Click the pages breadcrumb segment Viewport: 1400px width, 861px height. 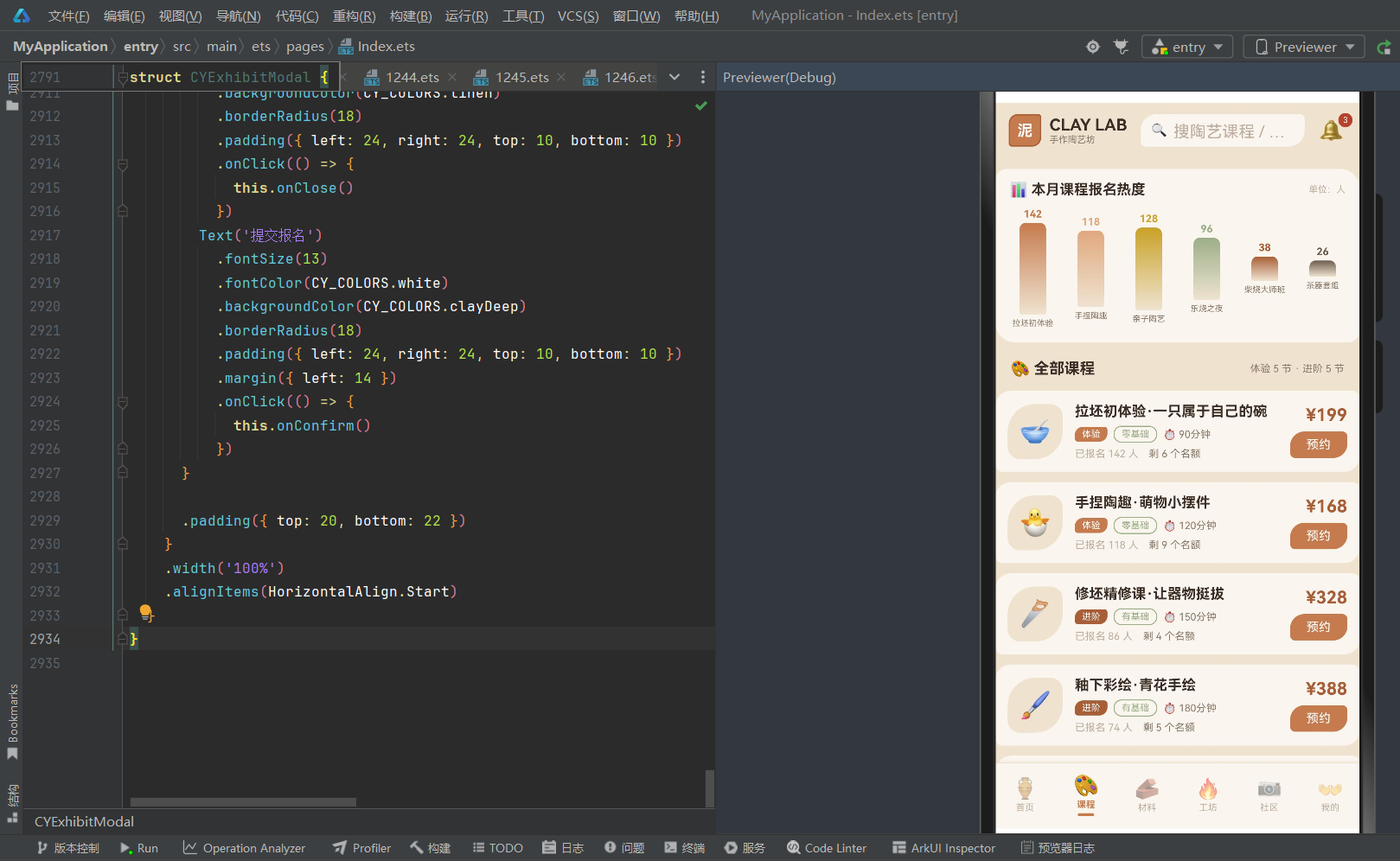click(x=304, y=47)
